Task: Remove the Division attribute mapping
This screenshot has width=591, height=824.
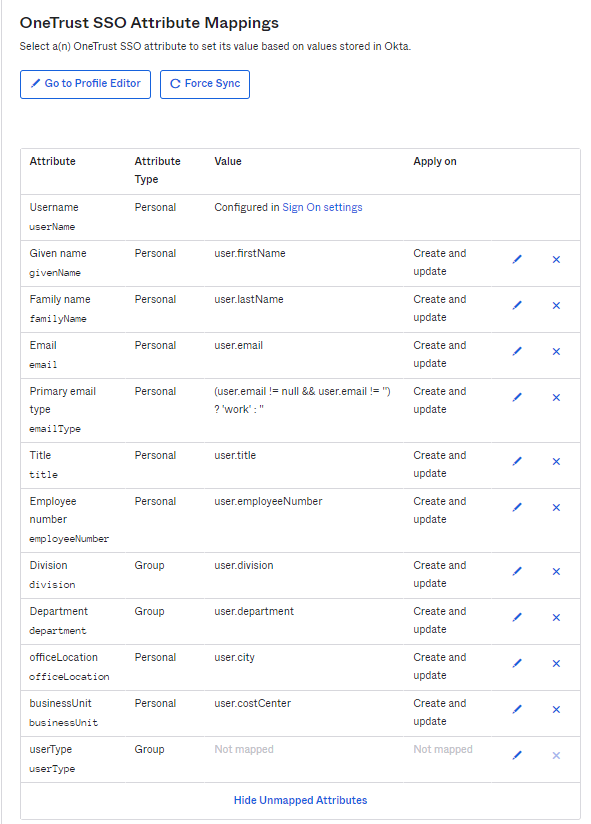Action: click(556, 571)
